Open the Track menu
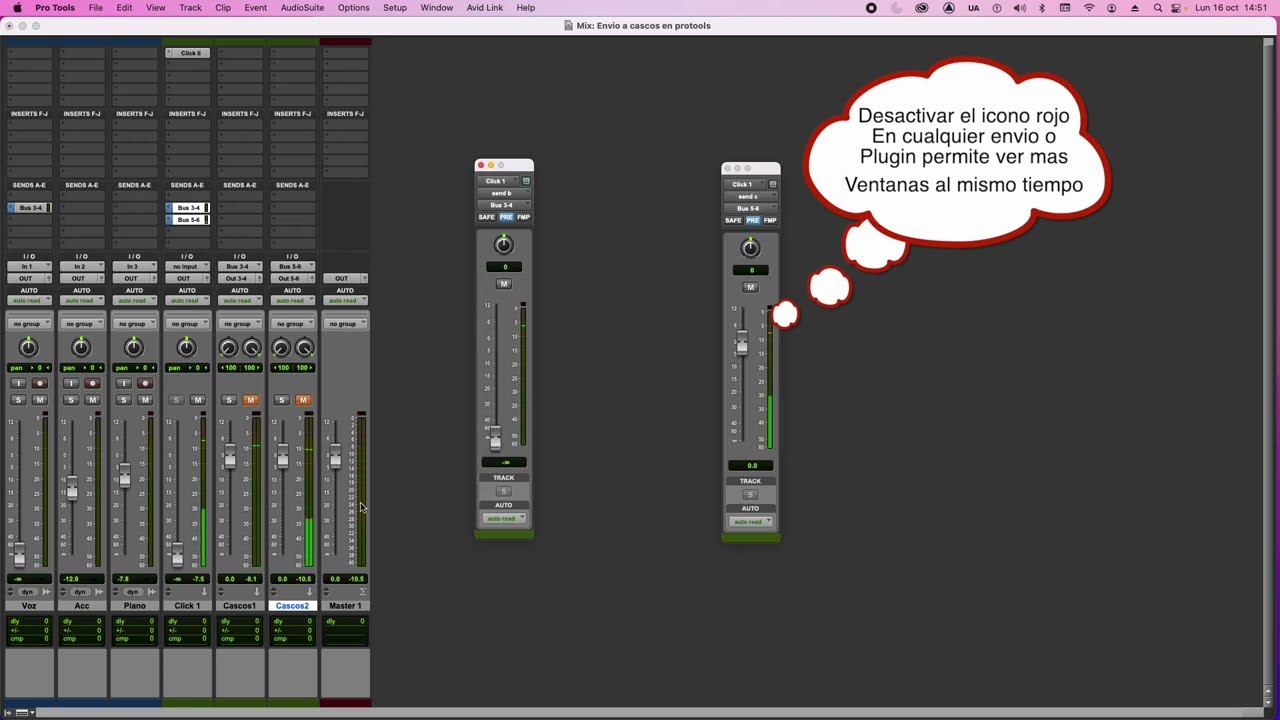 [x=190, y=8]
